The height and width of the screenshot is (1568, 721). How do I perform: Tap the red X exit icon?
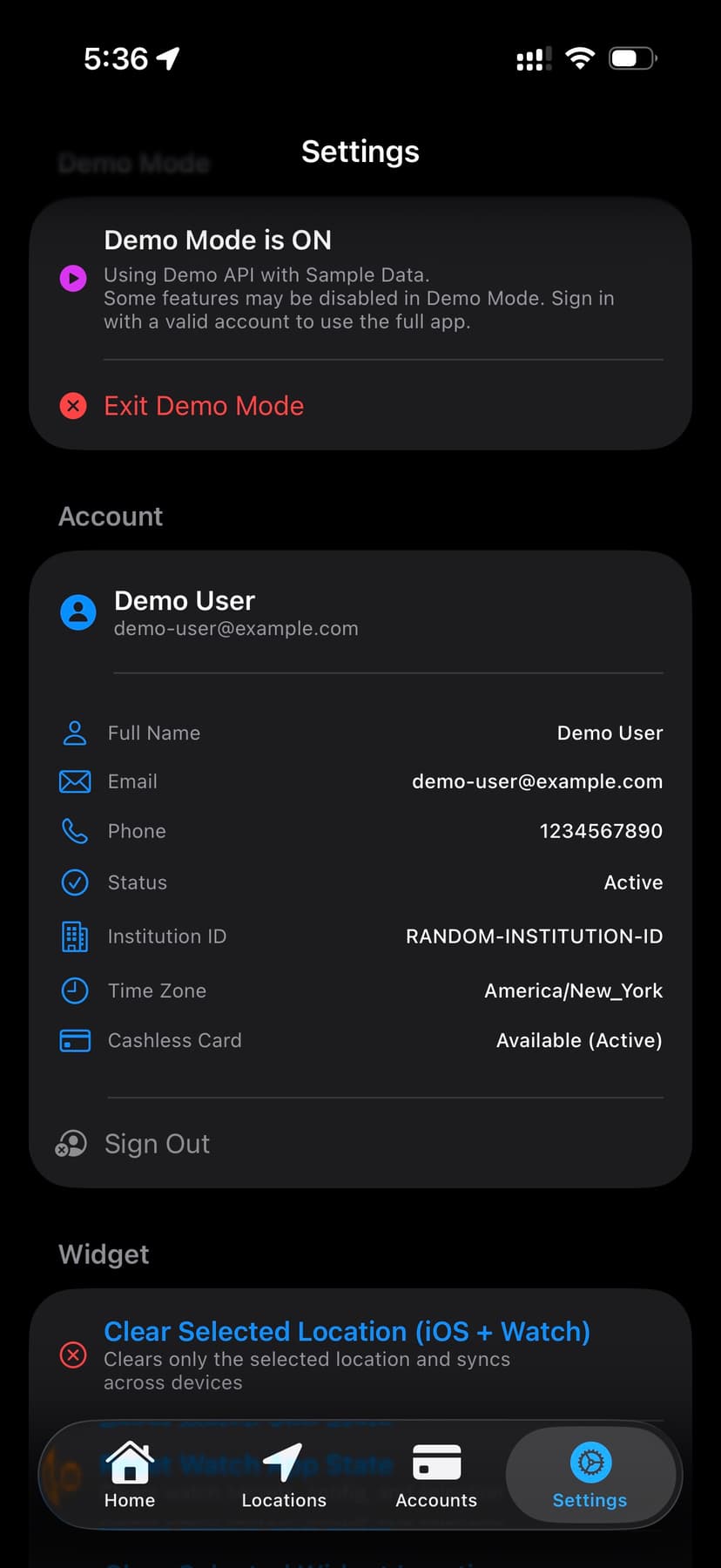(x=73, y=406)
